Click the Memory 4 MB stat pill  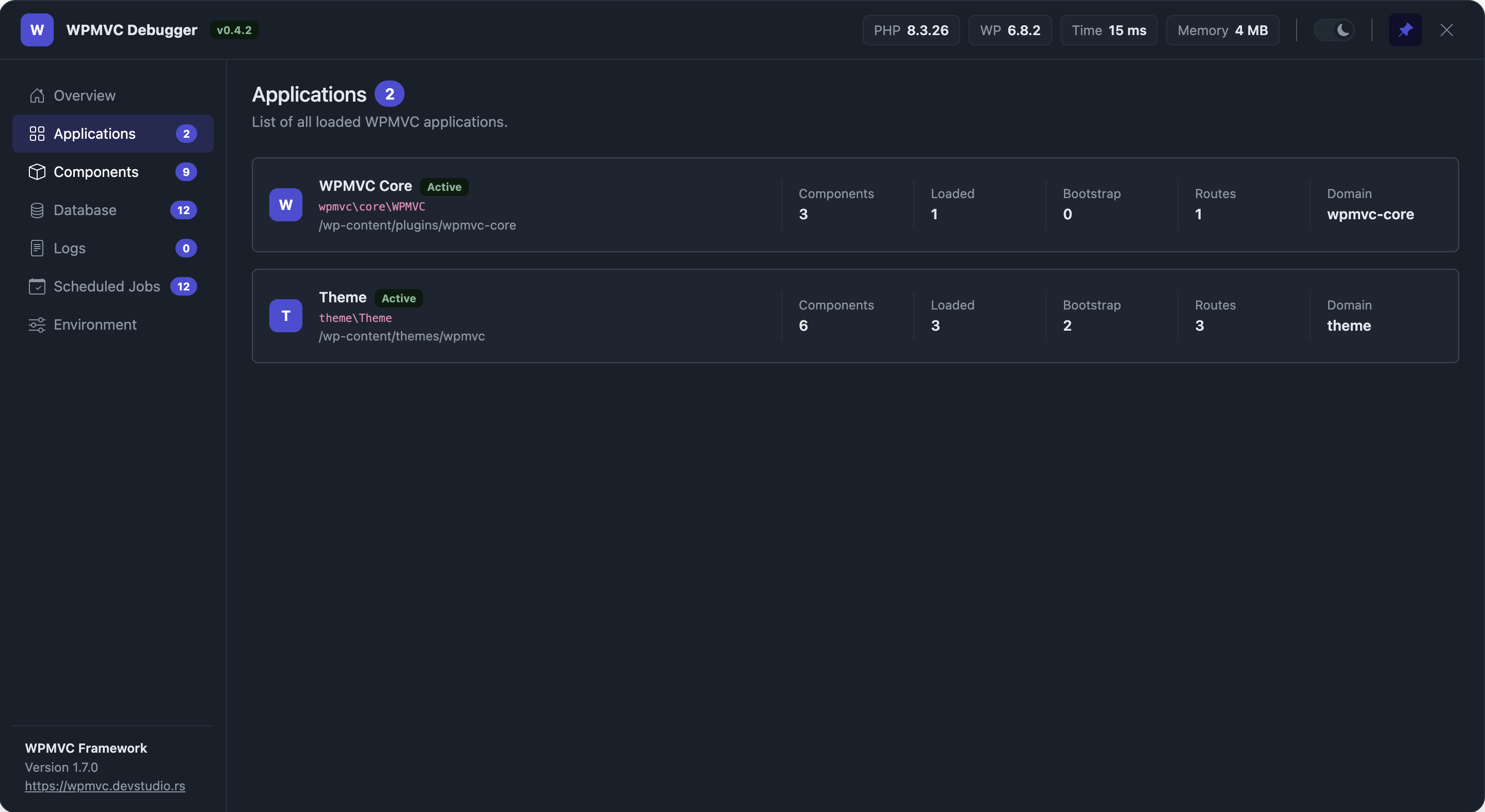coord(1222,30)
